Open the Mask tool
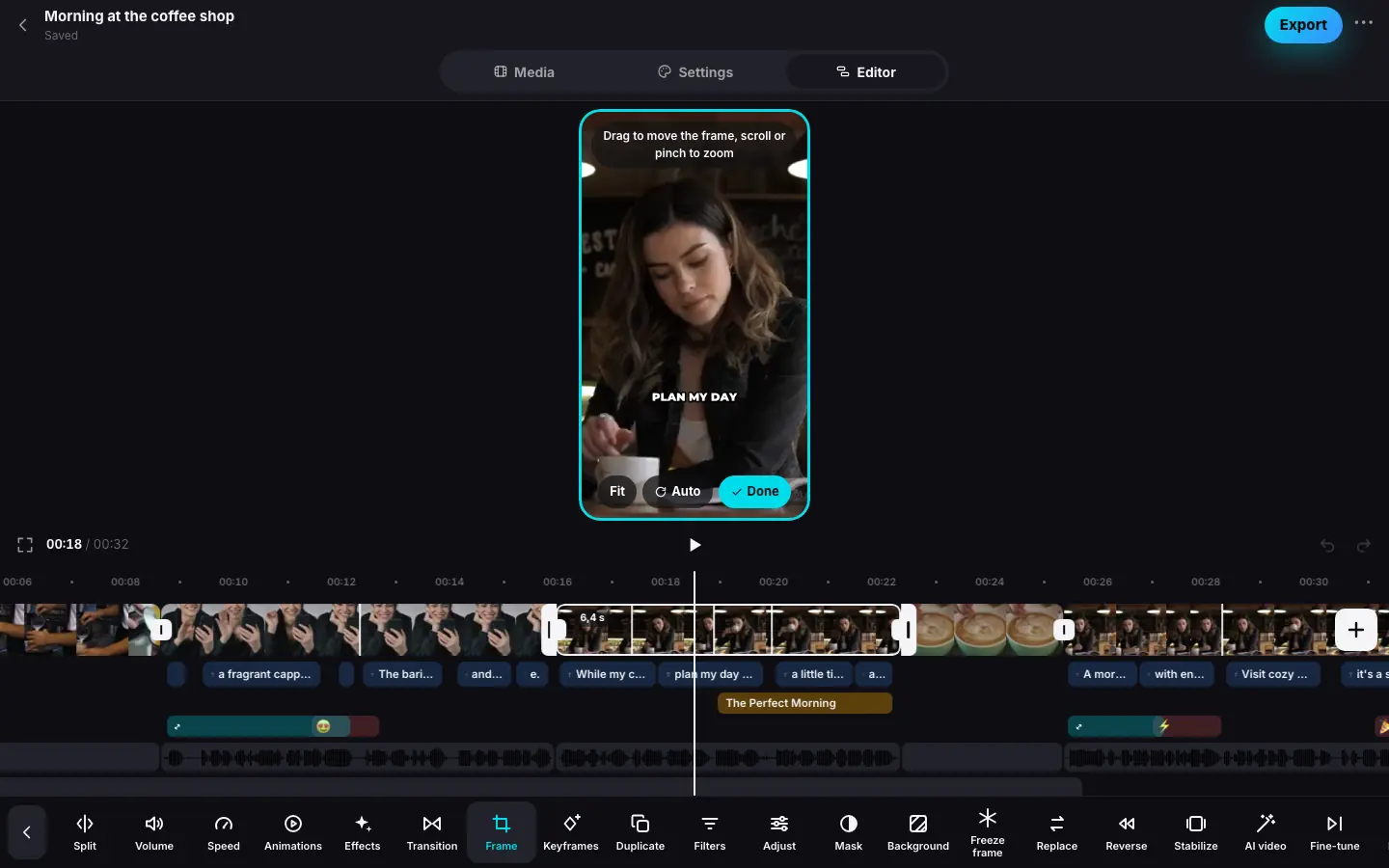Viewport: 1389px width, 868px height. [849, 832]
